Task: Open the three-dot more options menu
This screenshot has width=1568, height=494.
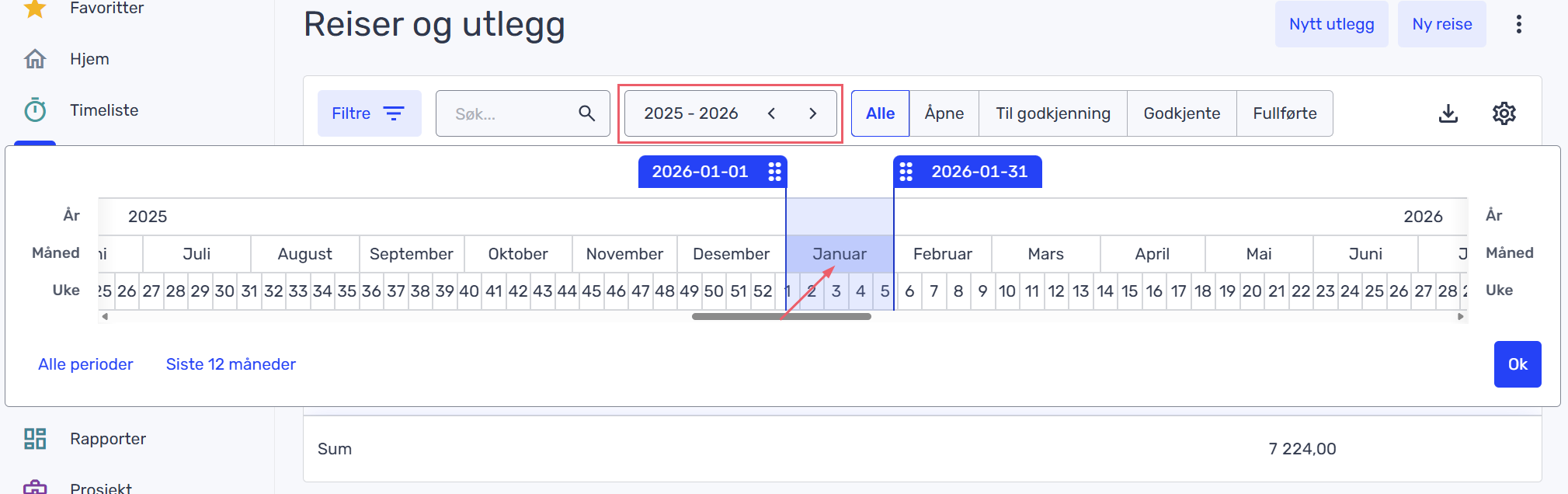Action: (x=1518, y=24)
